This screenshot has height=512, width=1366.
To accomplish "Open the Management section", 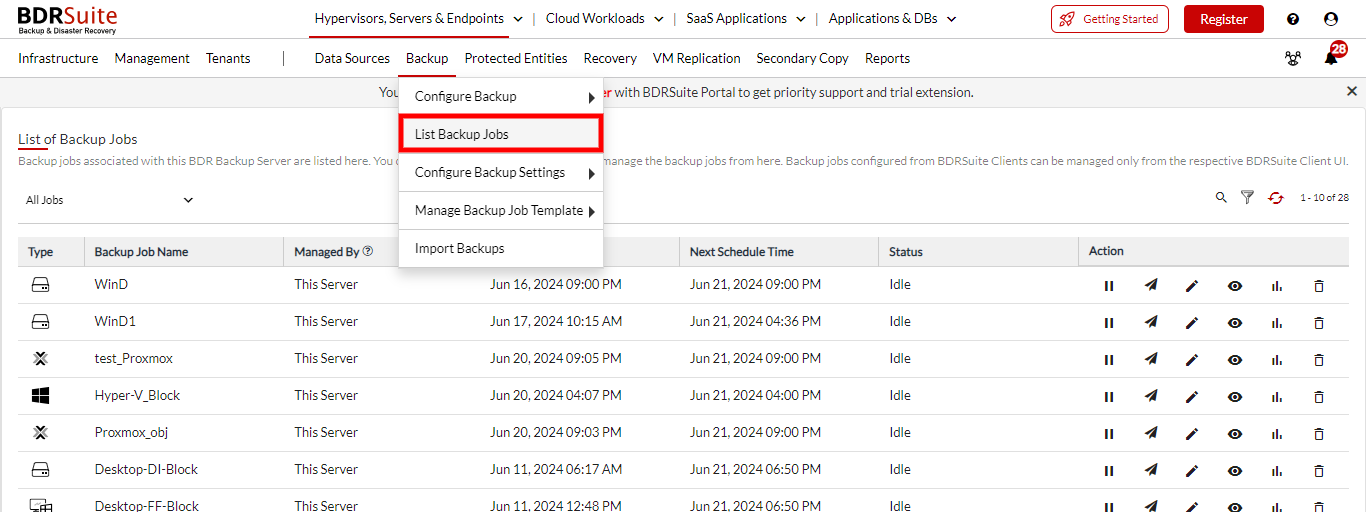I will [x=152, y=58].
